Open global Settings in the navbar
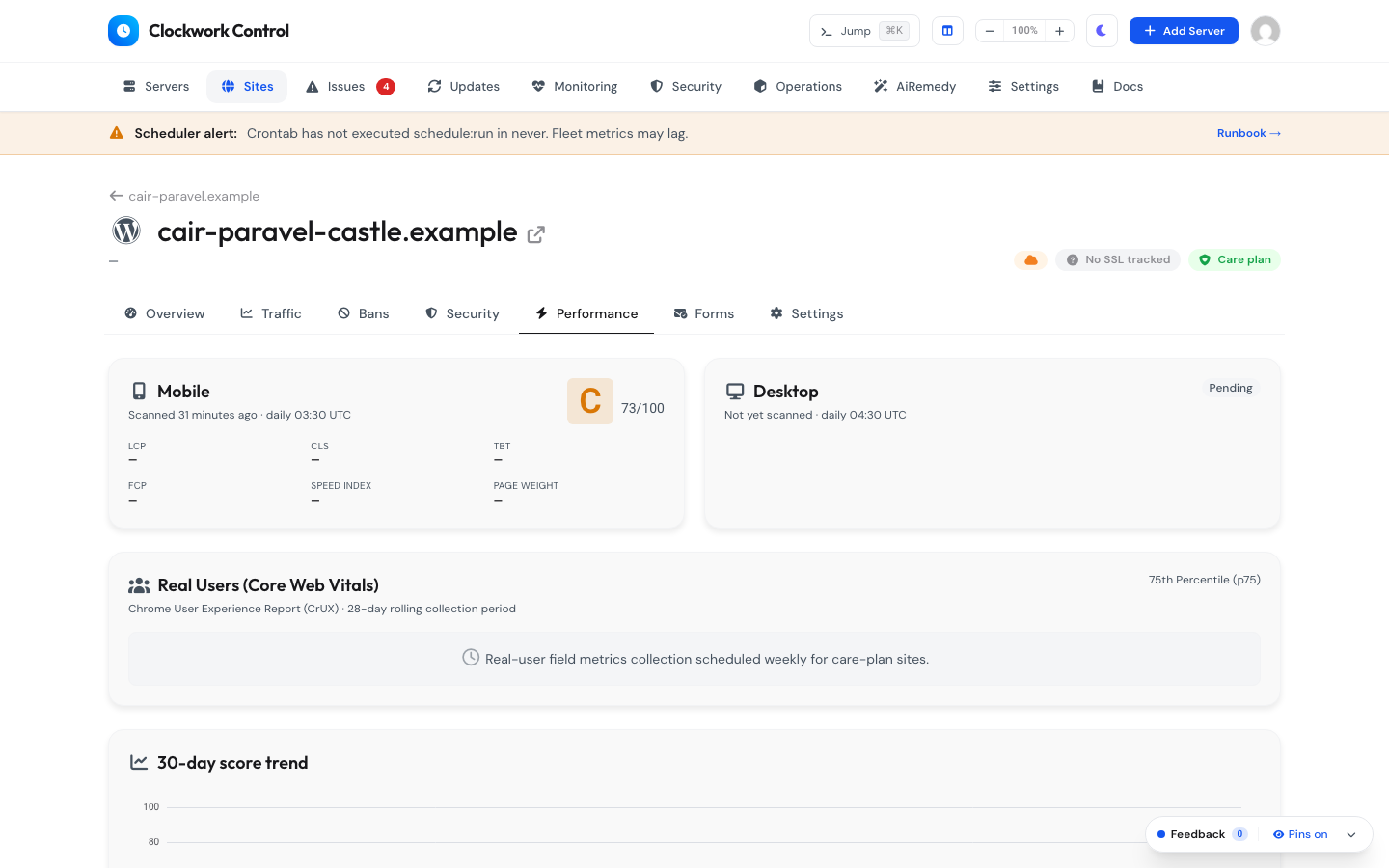The height and width of the screenshot is (868, 1389). pos(1023,87)
